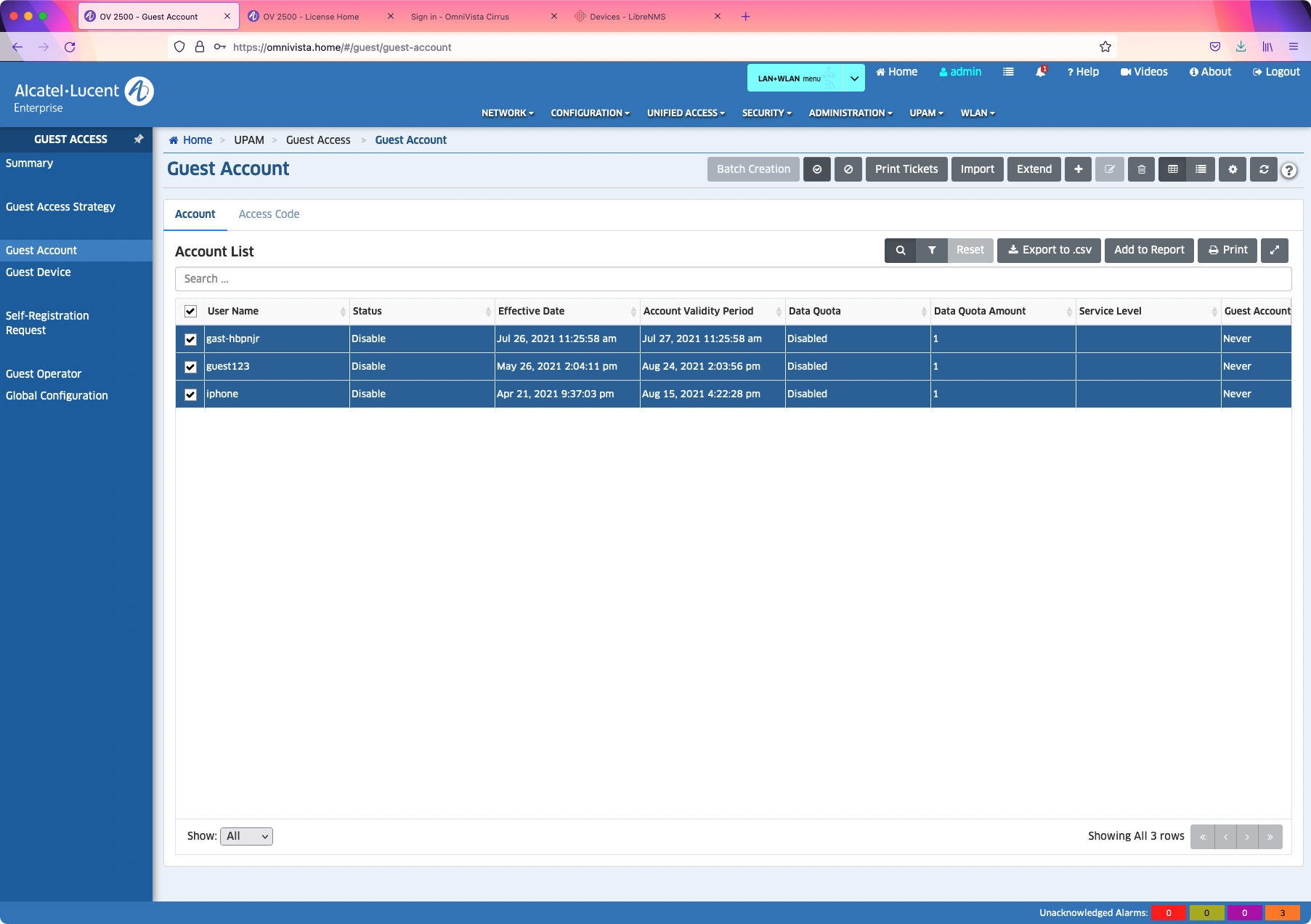Viewport: 1311px width, 924px height.
Task: Switch to the Access Code tab
Action: 269,214
